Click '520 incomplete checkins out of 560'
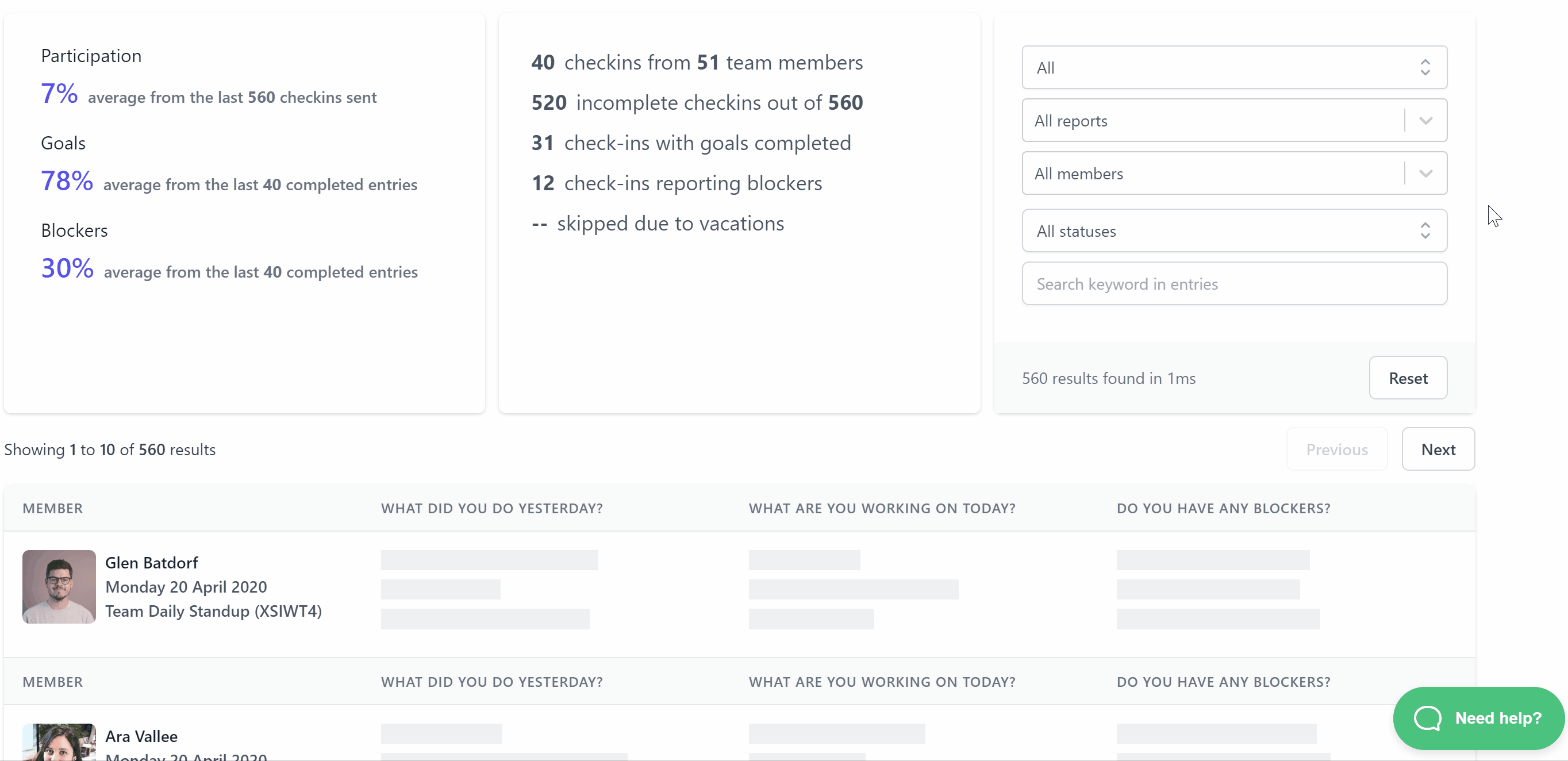The height and width of the screenshot is (761, 1568). tap(697, 102)
